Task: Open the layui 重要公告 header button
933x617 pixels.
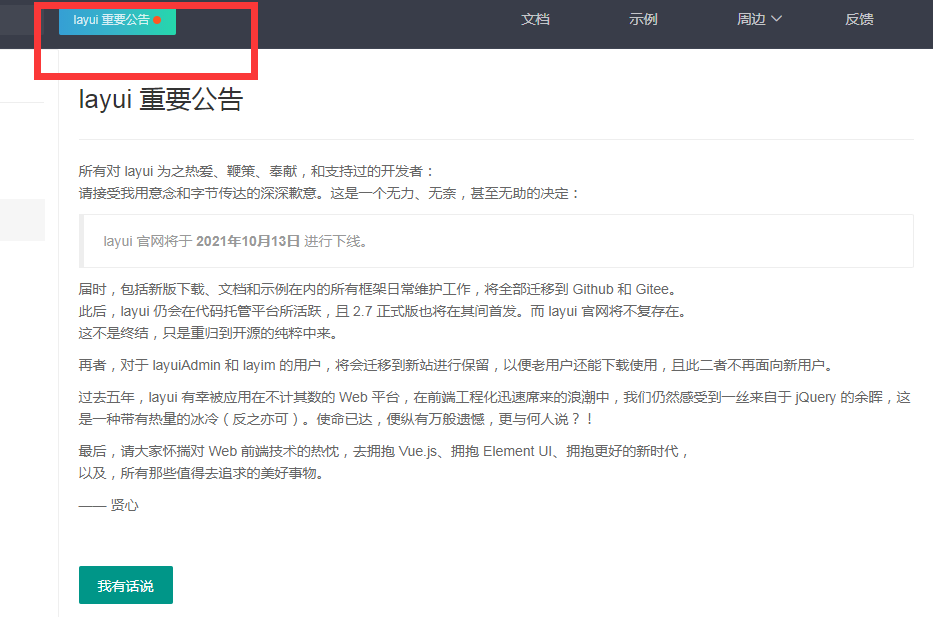Action: (x=110, y=20)
